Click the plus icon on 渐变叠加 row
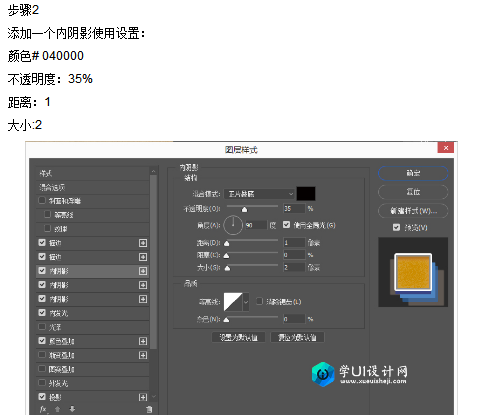Image resolution: width=486 pixels, height=415 pixels. click(143, 355)
